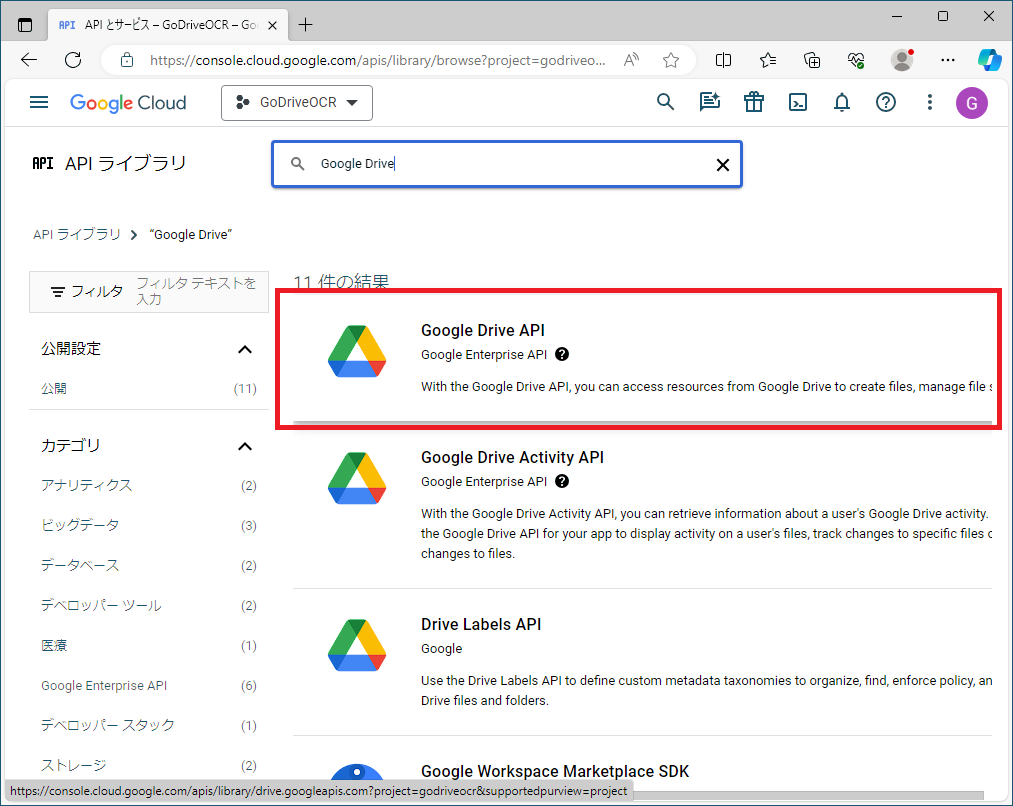Image resolution: width=1013 pixels, height=806 pixels.
Task: Select the API とサービス – GoDriveOCR tab
Action: pyautogui.click(x=167, y=25)
